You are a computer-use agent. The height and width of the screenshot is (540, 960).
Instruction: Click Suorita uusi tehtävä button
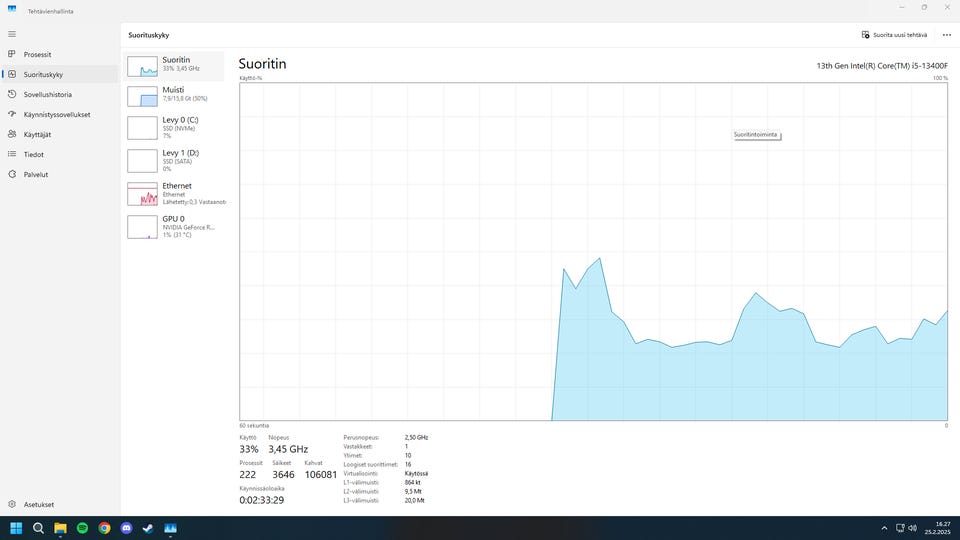pos(894,35)
